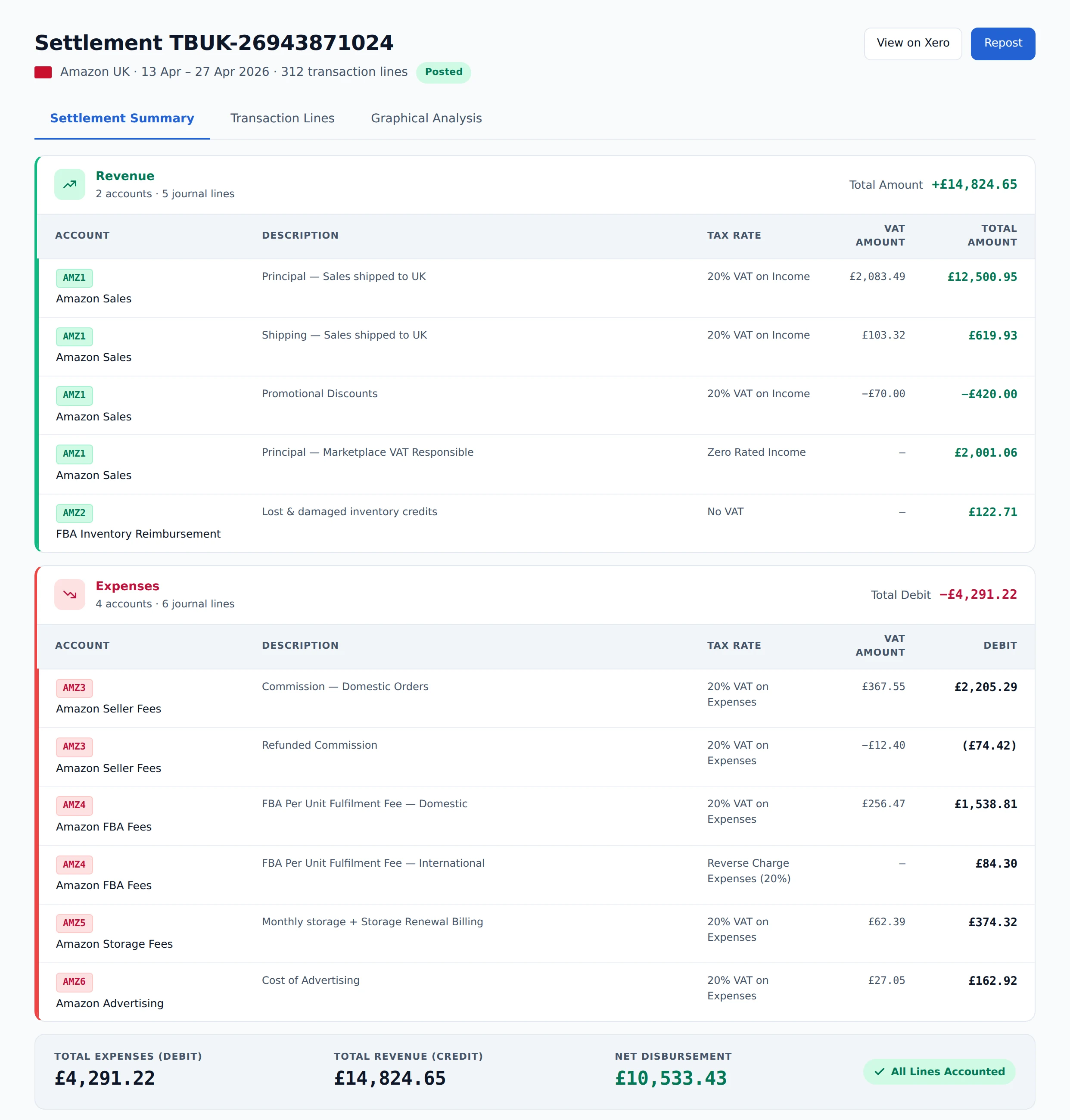This screenshot has height=1120, width=1070.
Task: Click the £374.32 storage fees debit
Action: pos(992,923)
